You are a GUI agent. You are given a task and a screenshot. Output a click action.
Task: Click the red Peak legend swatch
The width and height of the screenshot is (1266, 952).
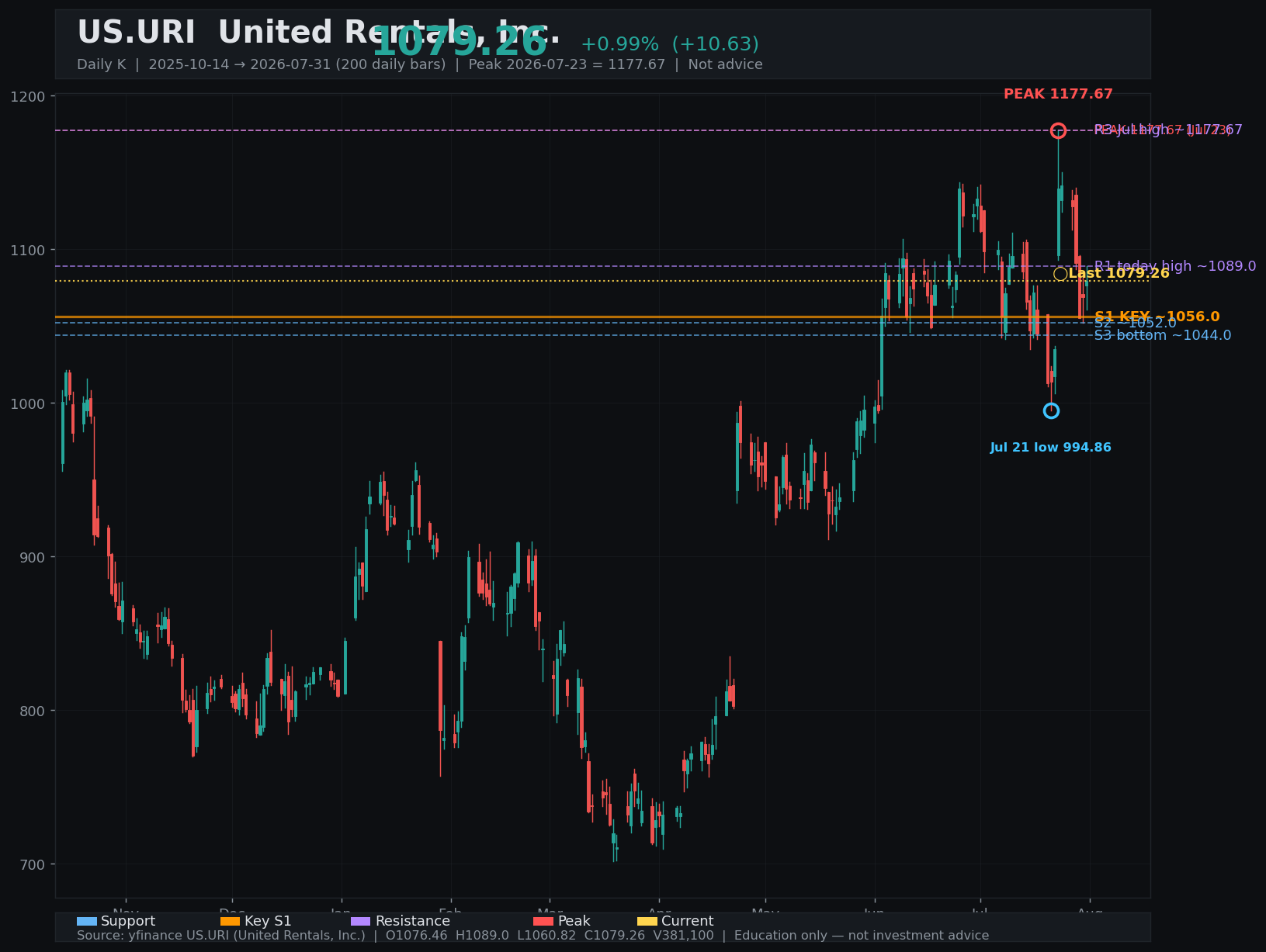click(x=543, y=921)
